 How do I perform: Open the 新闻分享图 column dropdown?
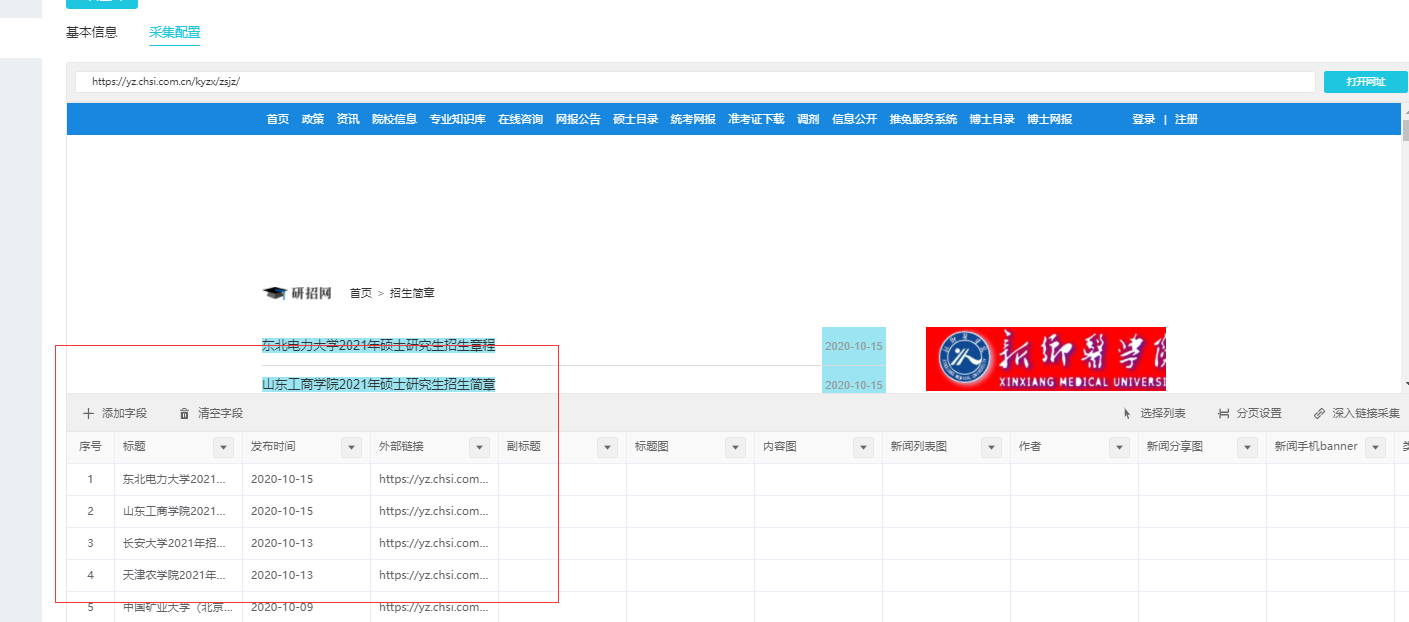point(1247,447)
